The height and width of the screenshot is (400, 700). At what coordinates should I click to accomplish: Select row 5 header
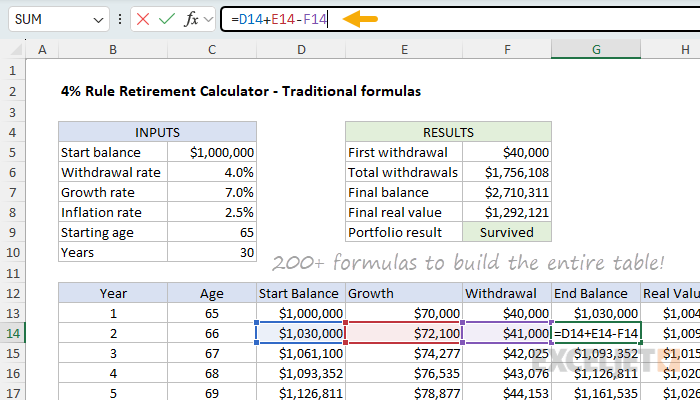tap(12, 152)
